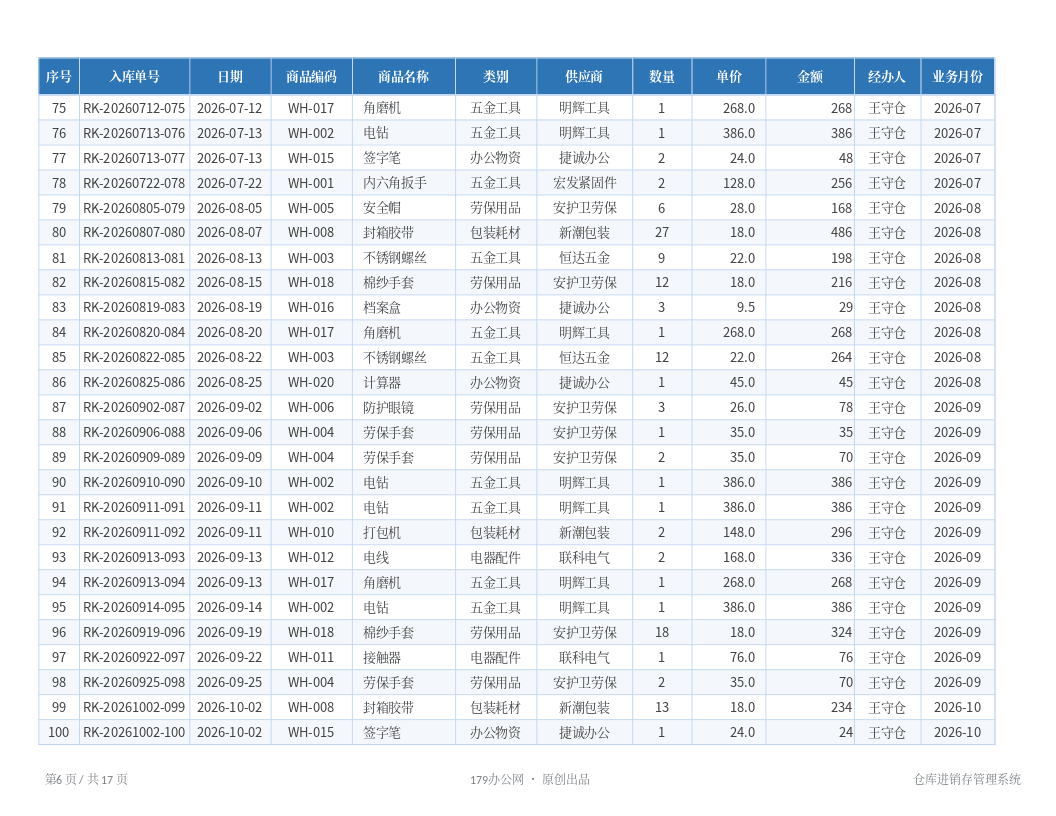The image size is (1056, 816).
Task: Select the 金额 column header
Action: tap(810, 77)
